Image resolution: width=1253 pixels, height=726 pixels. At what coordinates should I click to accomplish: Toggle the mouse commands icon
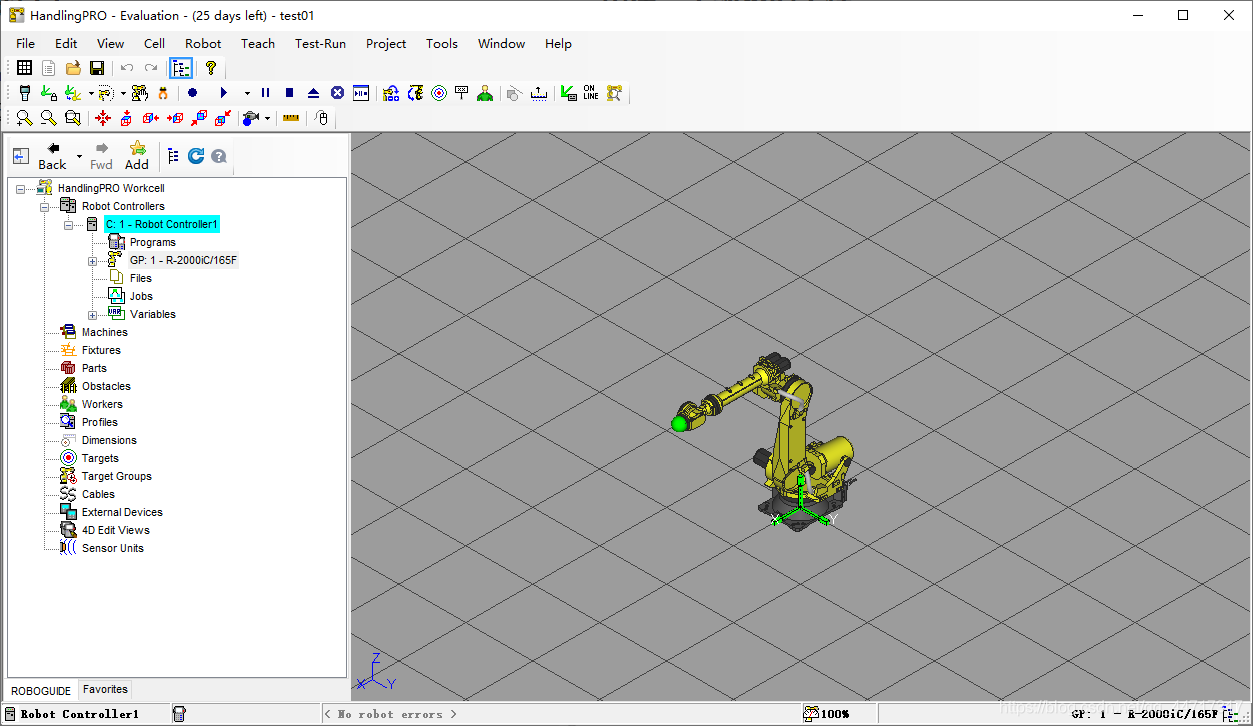point(321,118)
